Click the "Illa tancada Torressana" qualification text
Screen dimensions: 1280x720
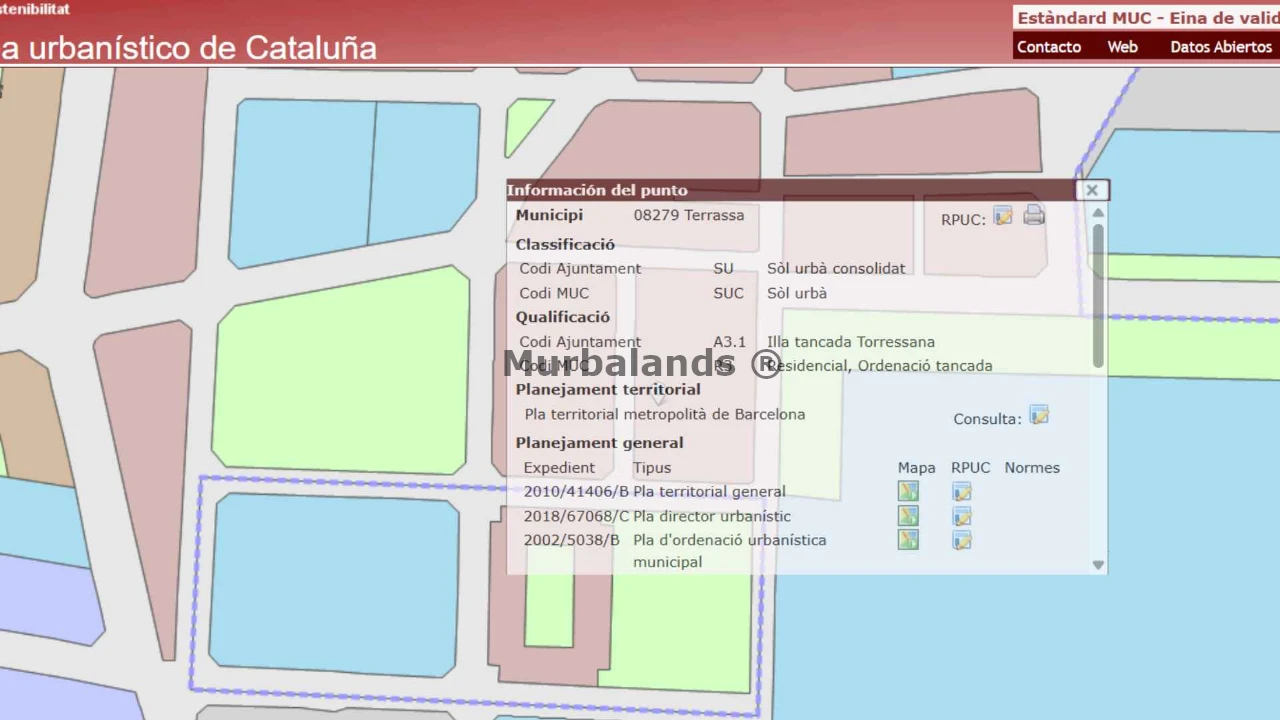click(x=851, y=342)
